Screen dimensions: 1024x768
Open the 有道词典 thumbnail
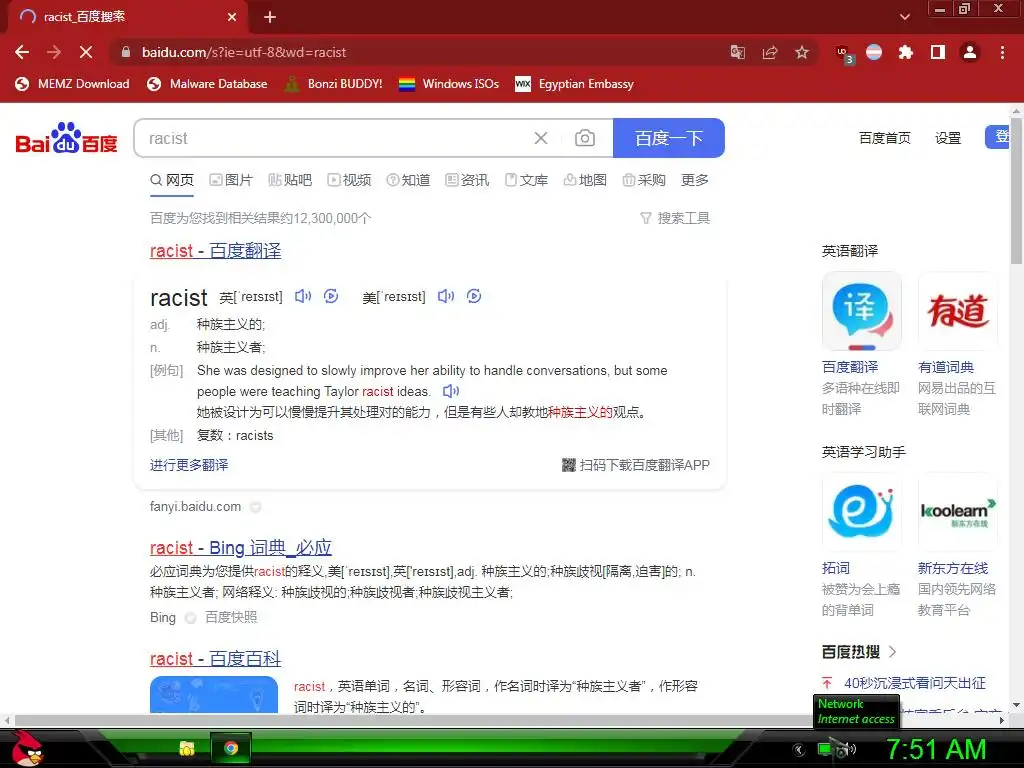(x=957, y=312)
